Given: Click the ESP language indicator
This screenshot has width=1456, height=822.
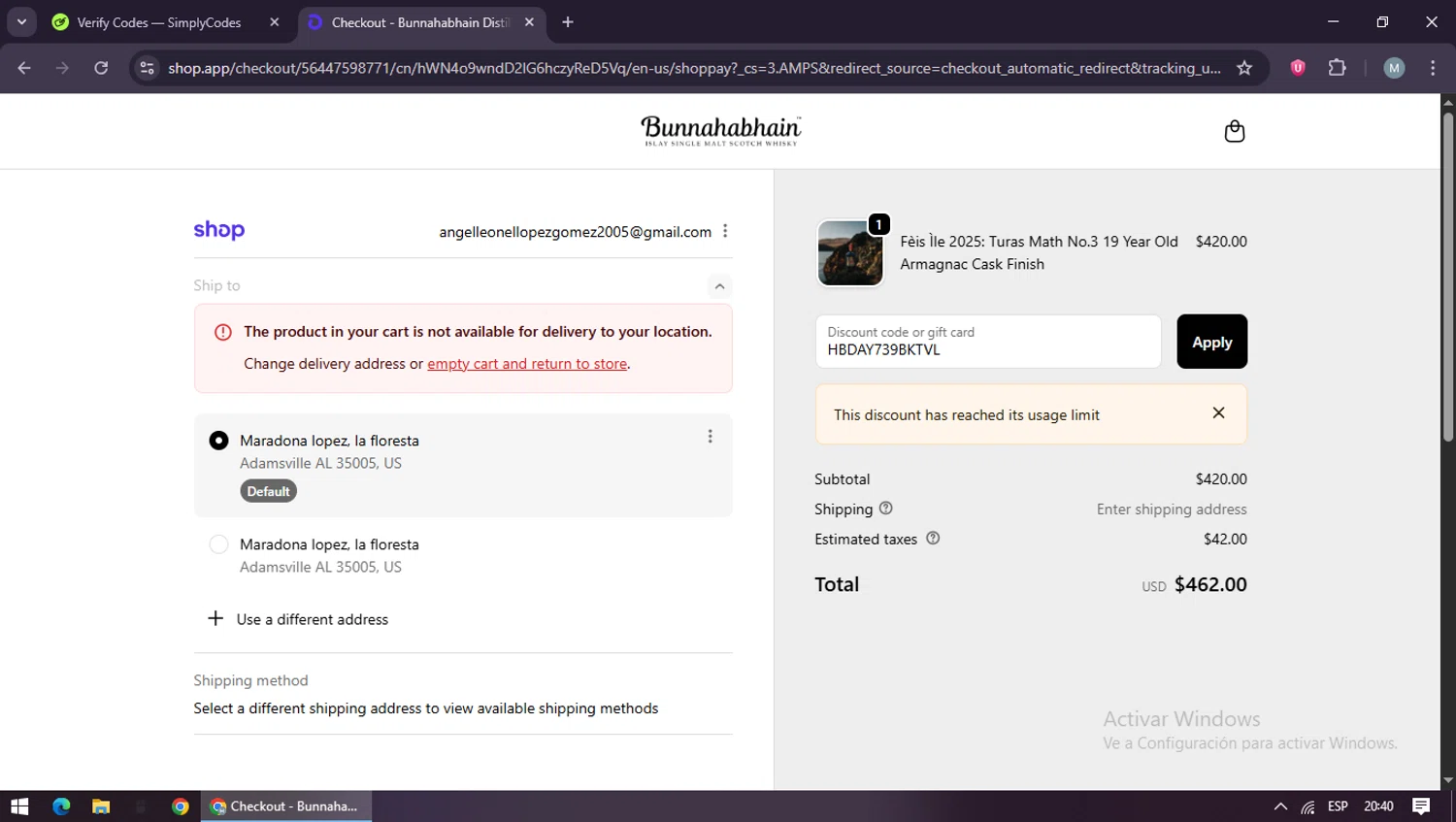Looking at the screenshot, I should coord(1338,806).
